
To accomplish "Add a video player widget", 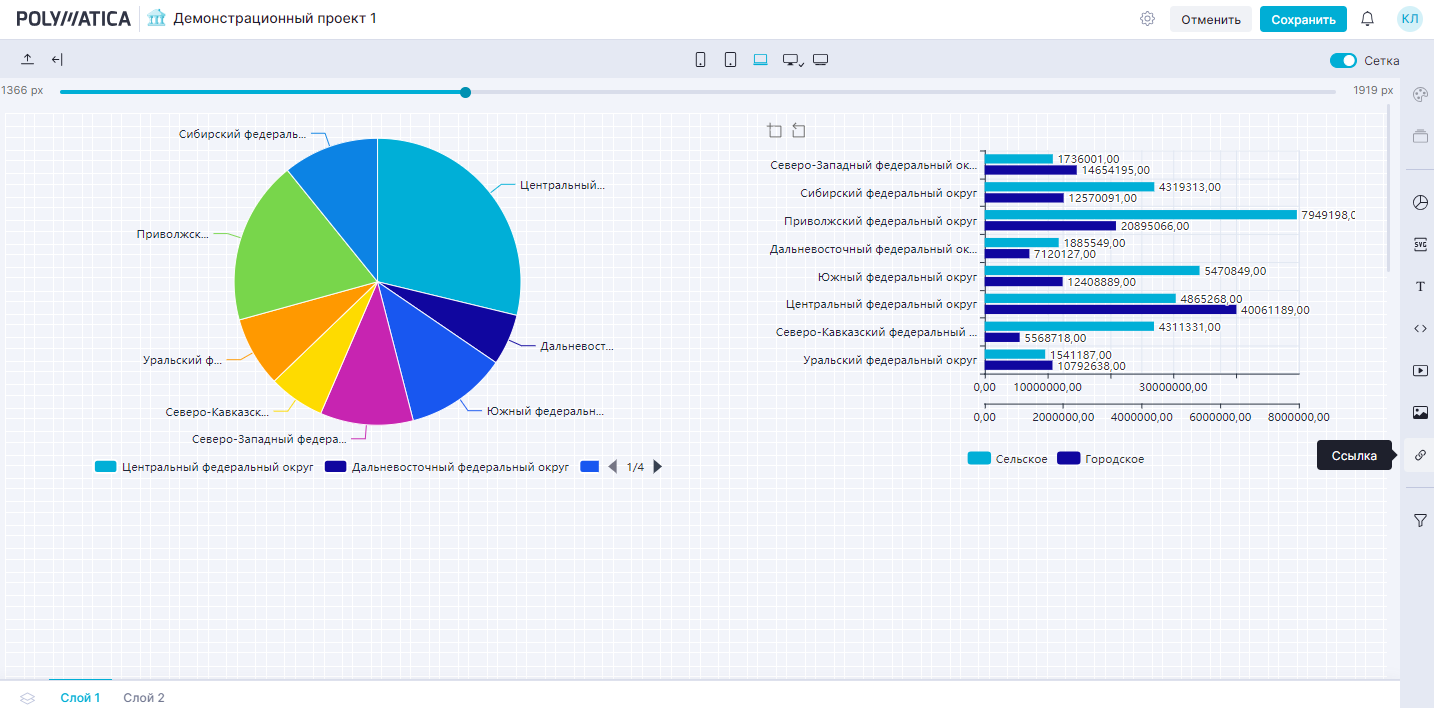I will [1420, 370].
